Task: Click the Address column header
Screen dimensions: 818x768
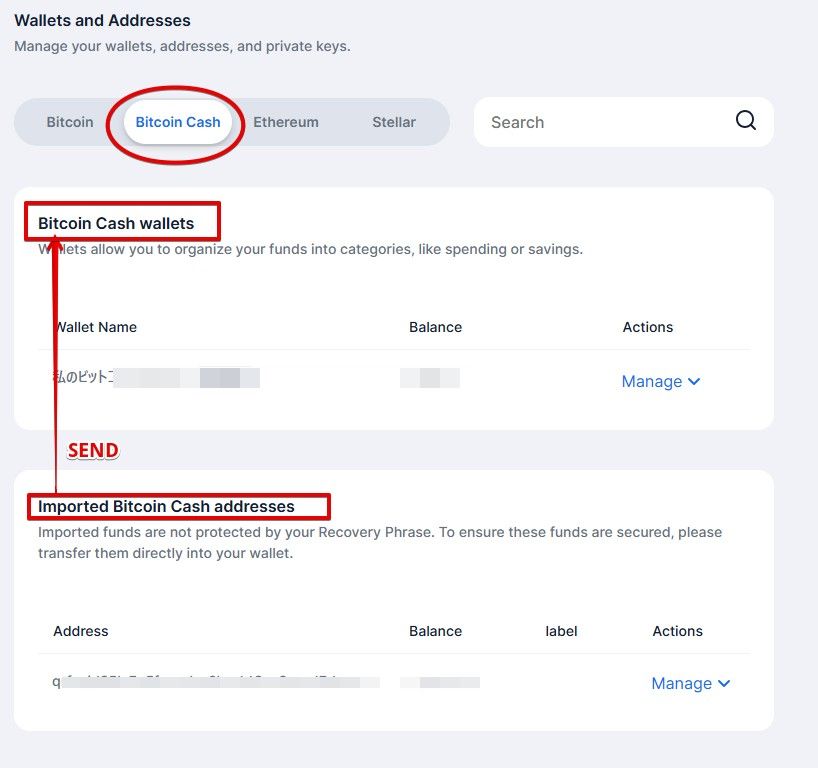Action: click(x=81, y=631)
